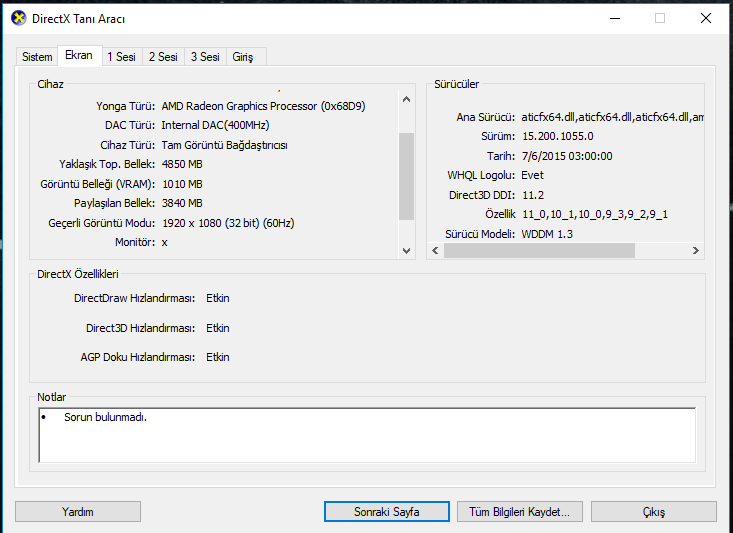Switch to the Sistem tab
The height and width of the screenshot is (533, 733).
coord(37,57)
